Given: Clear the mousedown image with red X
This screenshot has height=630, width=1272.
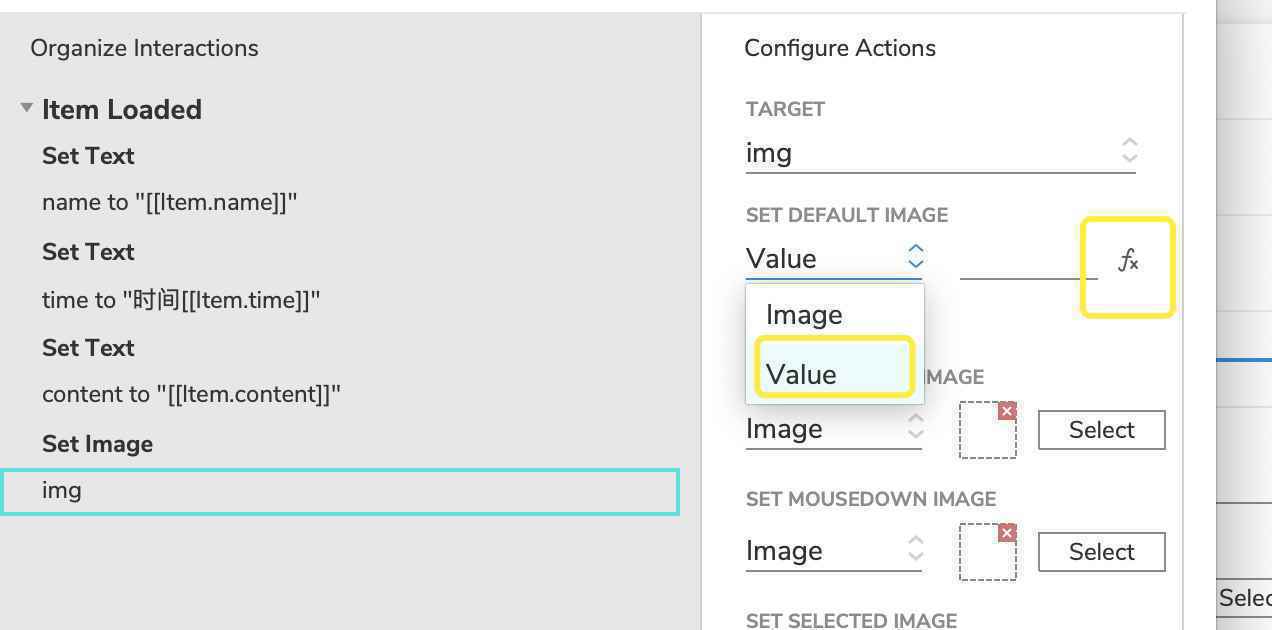Looking at the screenshot, I should pyautogui.click(x=1007, y=533).
